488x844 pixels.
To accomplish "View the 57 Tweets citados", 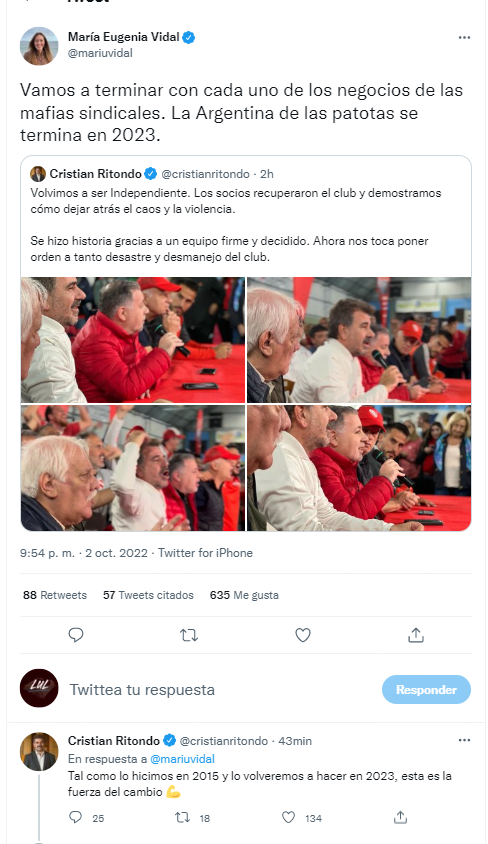I will 148,595.
